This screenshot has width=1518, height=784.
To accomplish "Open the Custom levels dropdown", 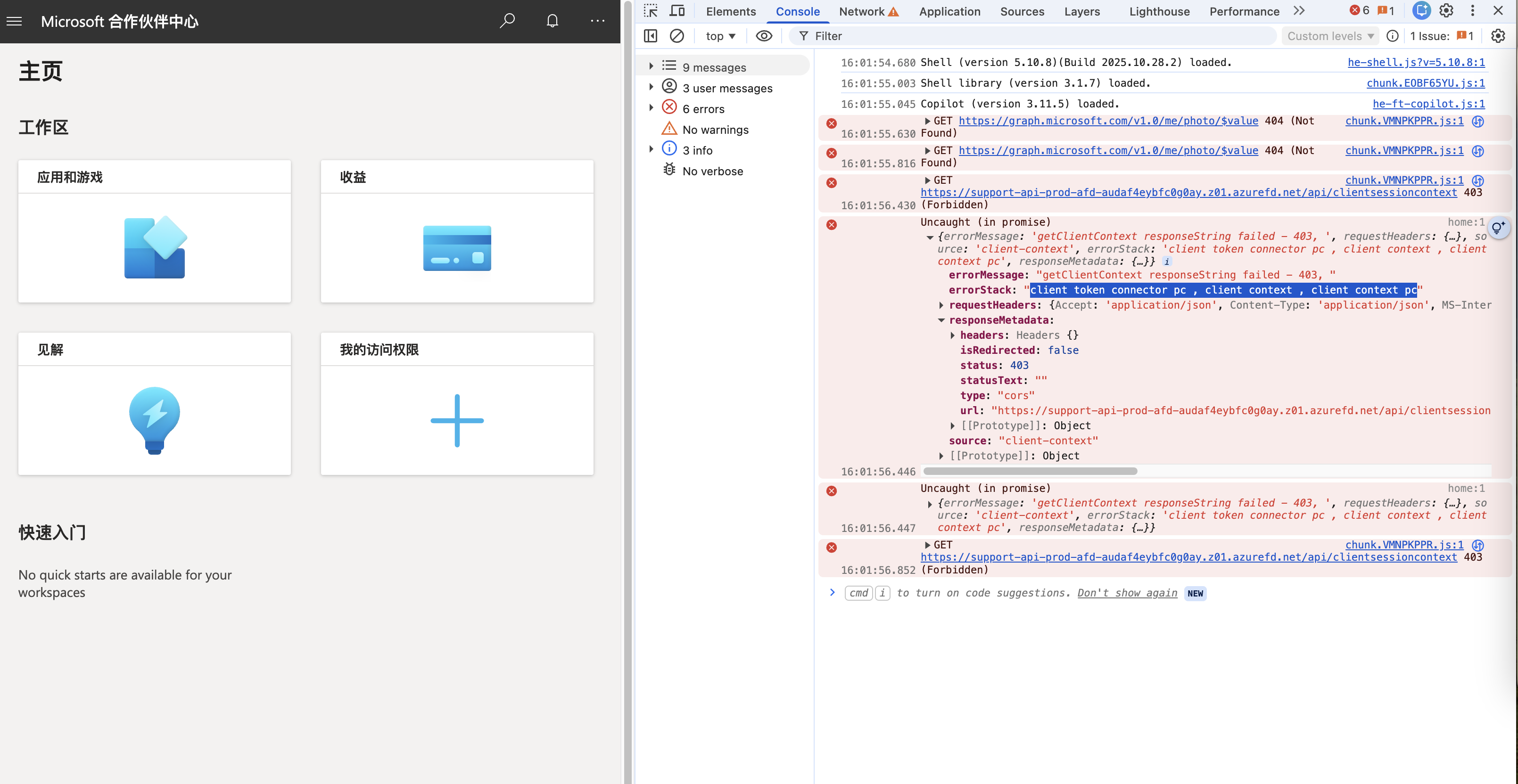I will (1330, 36).
